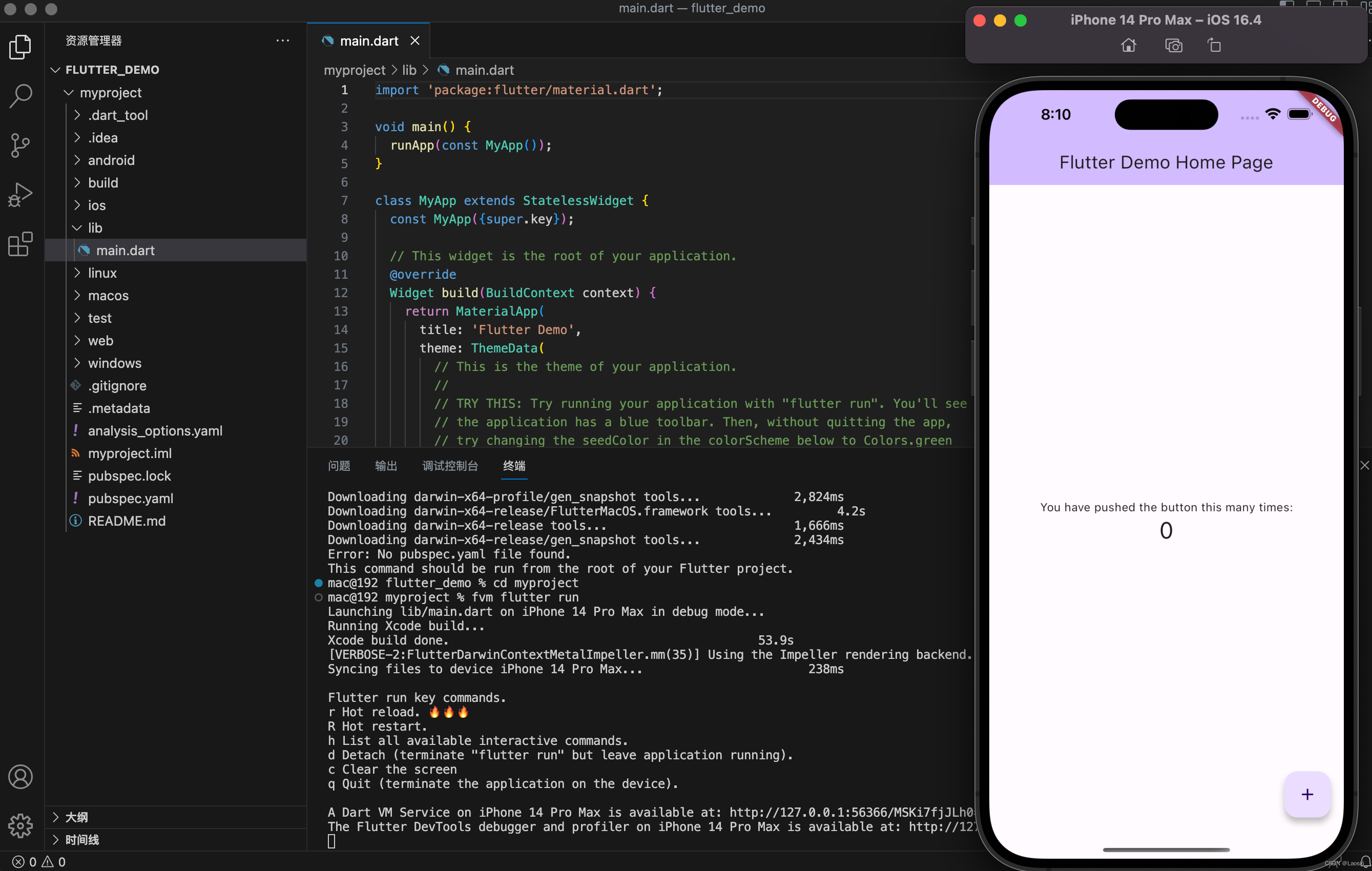Click the Manage gear icon

pos(20,825)
